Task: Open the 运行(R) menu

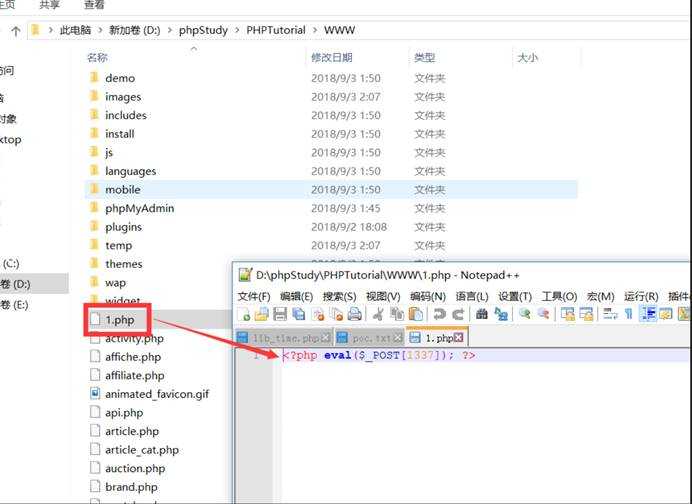Action: click(x=641, y=296)
